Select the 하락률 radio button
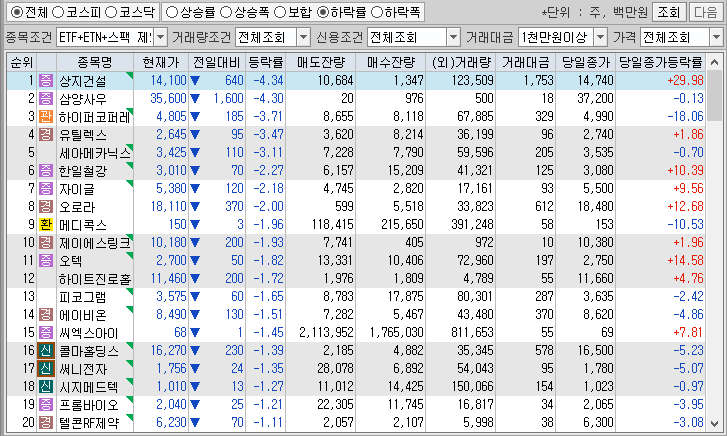Screen dimensions: 727x436 coord(323,13)
